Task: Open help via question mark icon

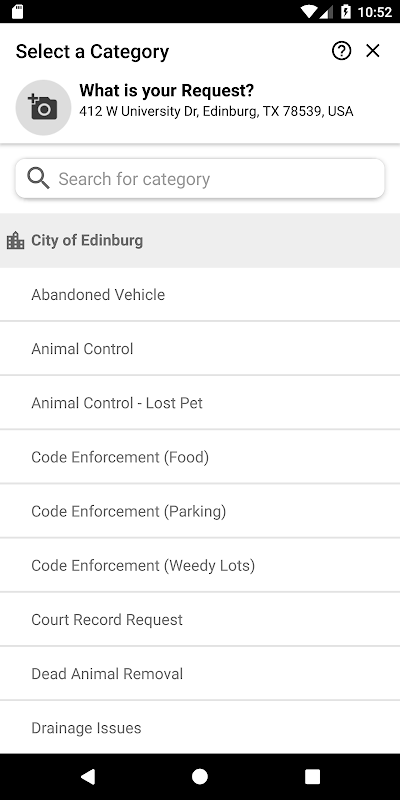Action: coord(341,51)
